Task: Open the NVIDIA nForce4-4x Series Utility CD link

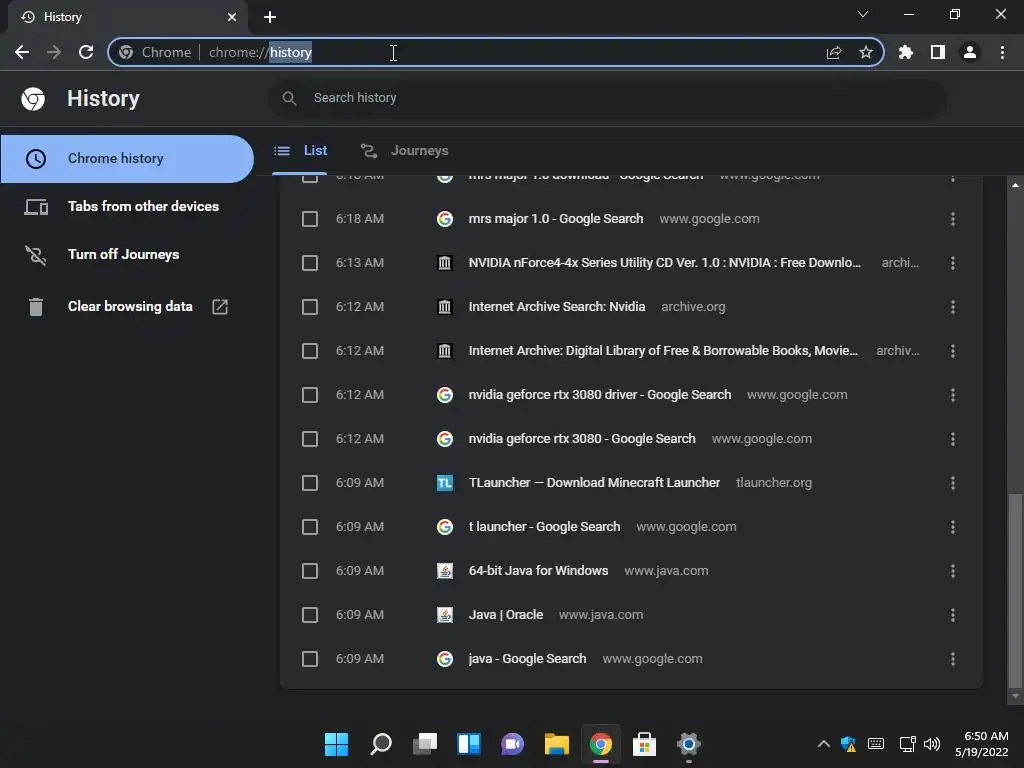Action: (664, 263)
